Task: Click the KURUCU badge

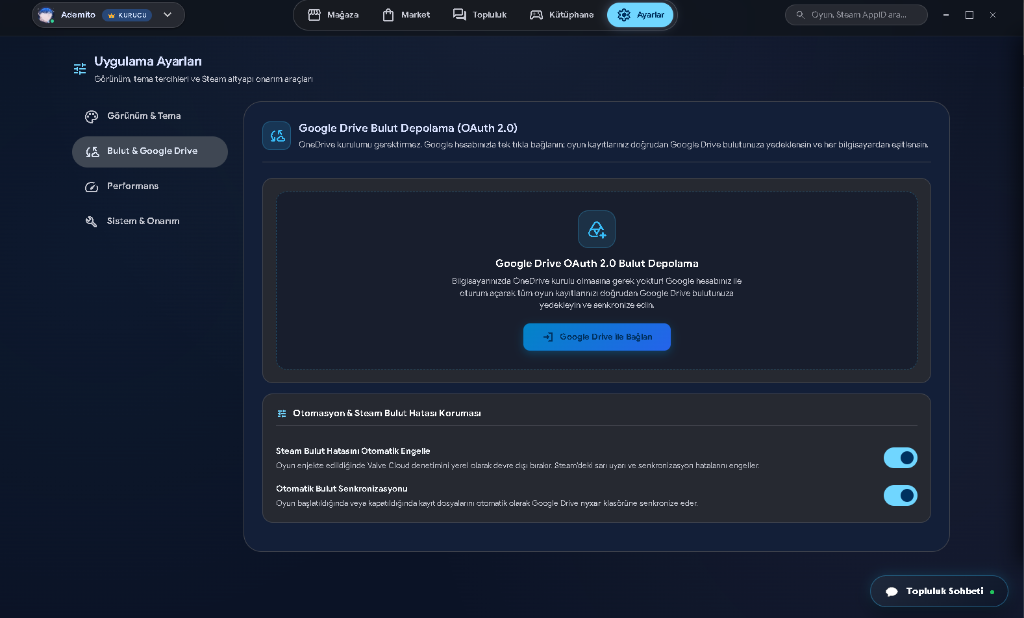Action: click(x=127, y=14)
